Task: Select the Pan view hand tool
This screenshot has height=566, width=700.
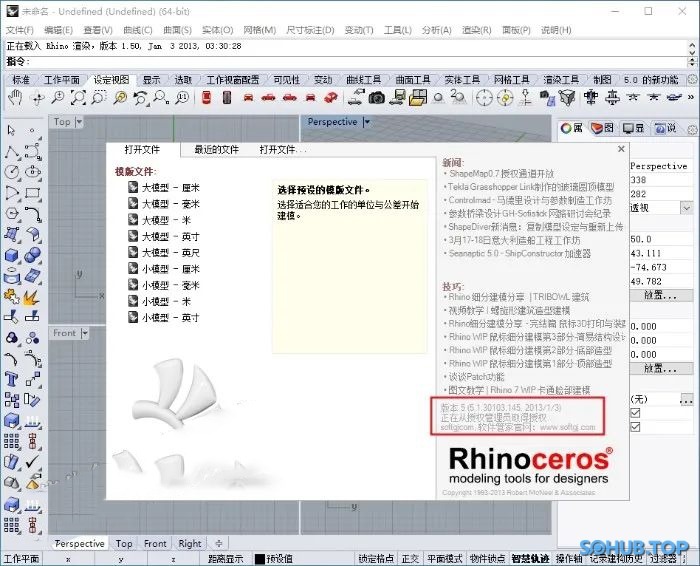Action: (15, 98)
